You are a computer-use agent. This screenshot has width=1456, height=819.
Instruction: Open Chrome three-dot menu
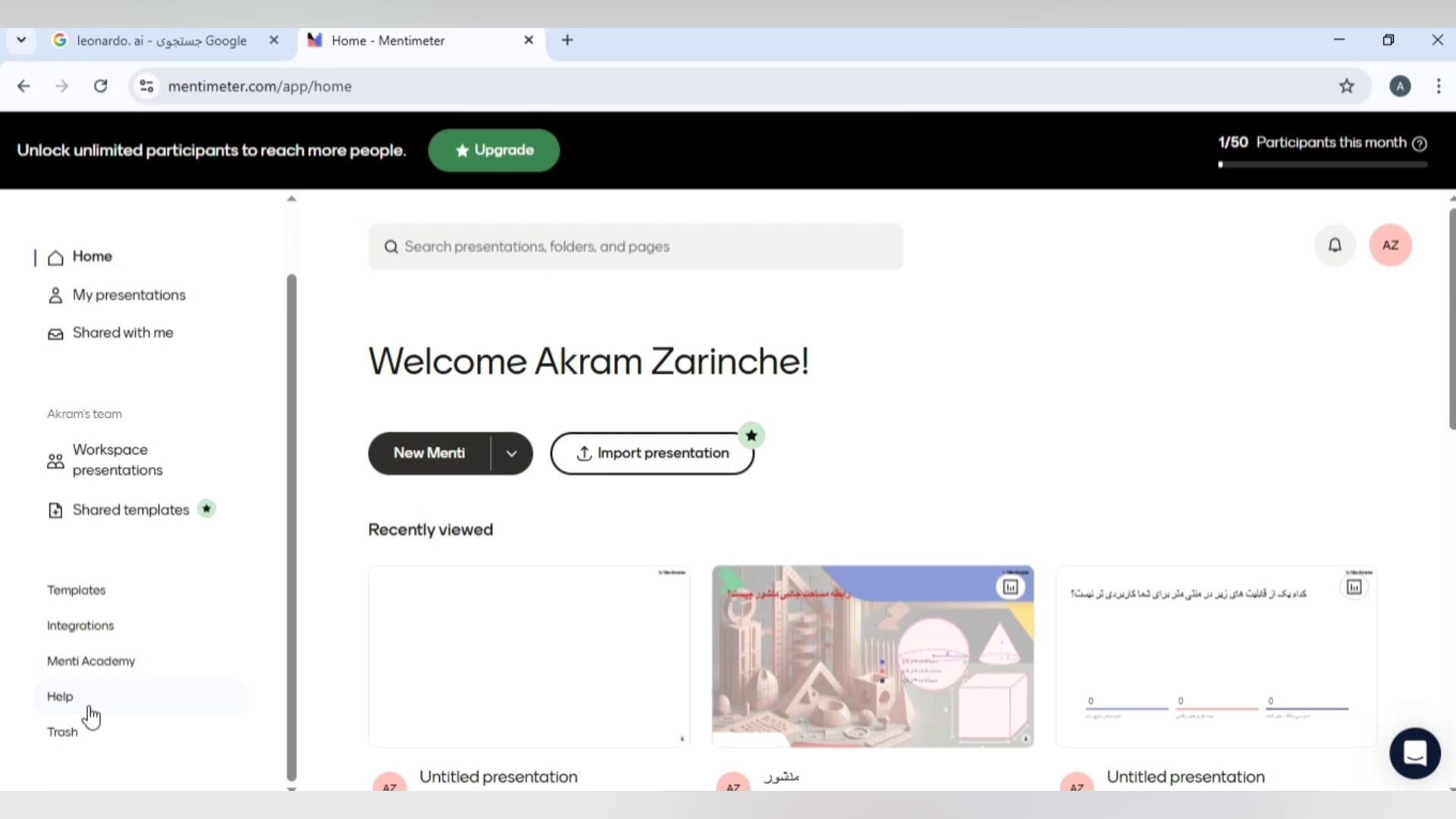[1438, 86]
